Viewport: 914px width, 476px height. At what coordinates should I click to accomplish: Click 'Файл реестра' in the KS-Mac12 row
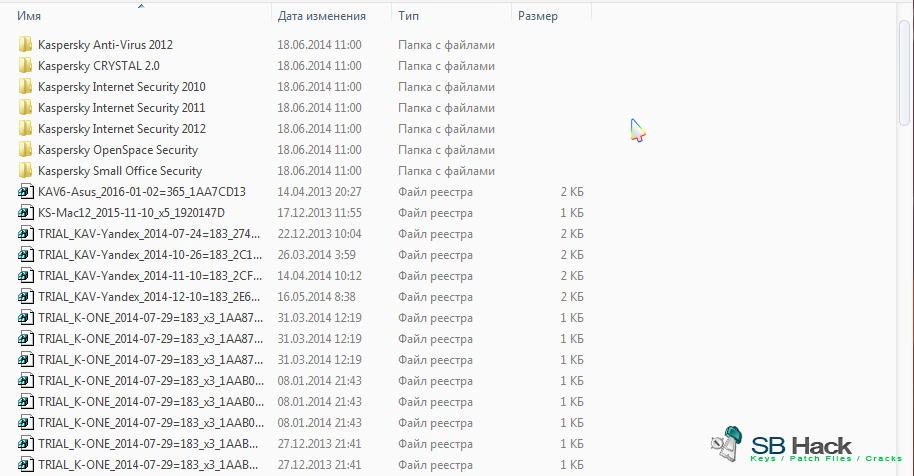tap(435, 213)
